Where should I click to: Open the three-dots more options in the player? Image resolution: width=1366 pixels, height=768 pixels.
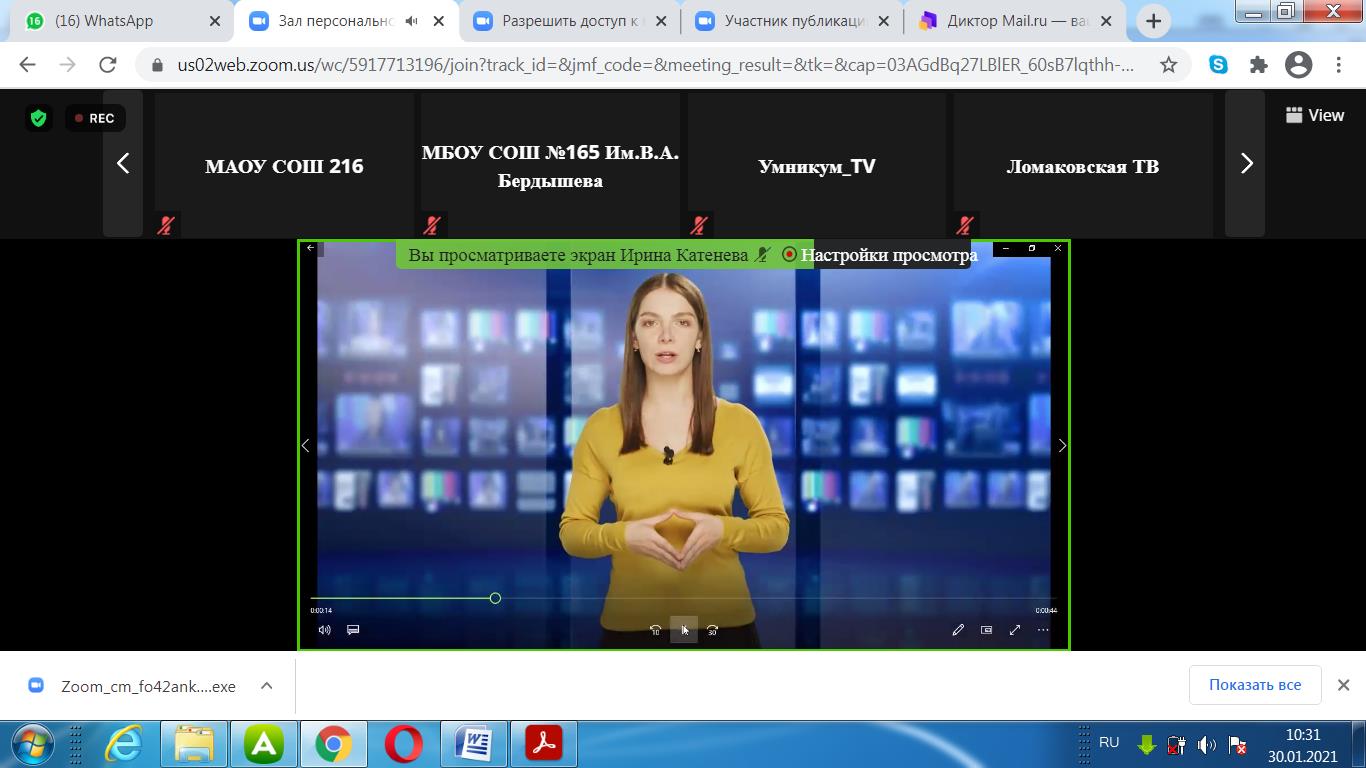(1043, 630)
